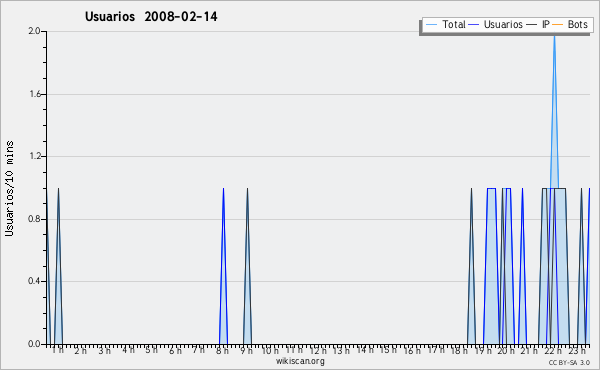The height and width of the screenshot is (370, 600).
Task: Click the chart title 'Usuarios 2008-02-14'
Action: (151, 16)
